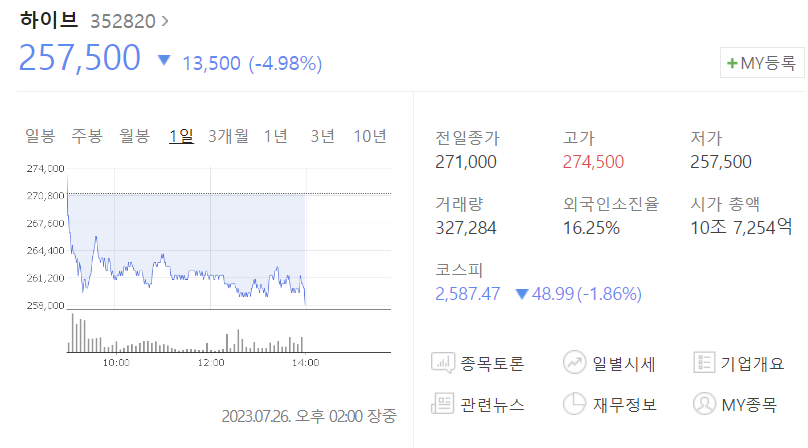Click the 기업개요 list icon

(x=704, y=363)
